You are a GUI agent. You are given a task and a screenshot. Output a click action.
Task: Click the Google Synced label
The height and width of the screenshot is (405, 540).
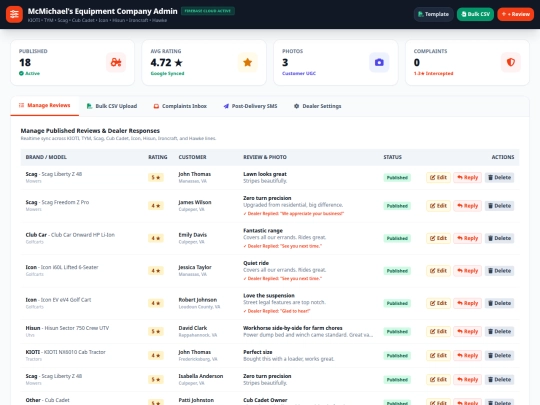pos(167,73)
